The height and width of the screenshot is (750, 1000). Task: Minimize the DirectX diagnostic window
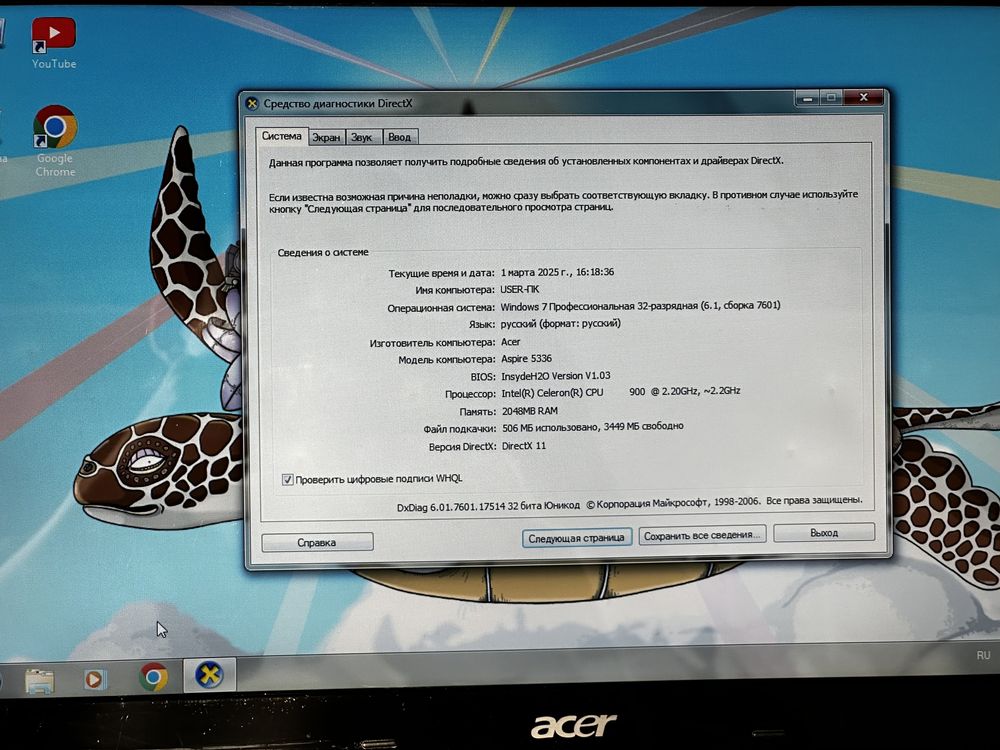[808, 98]
